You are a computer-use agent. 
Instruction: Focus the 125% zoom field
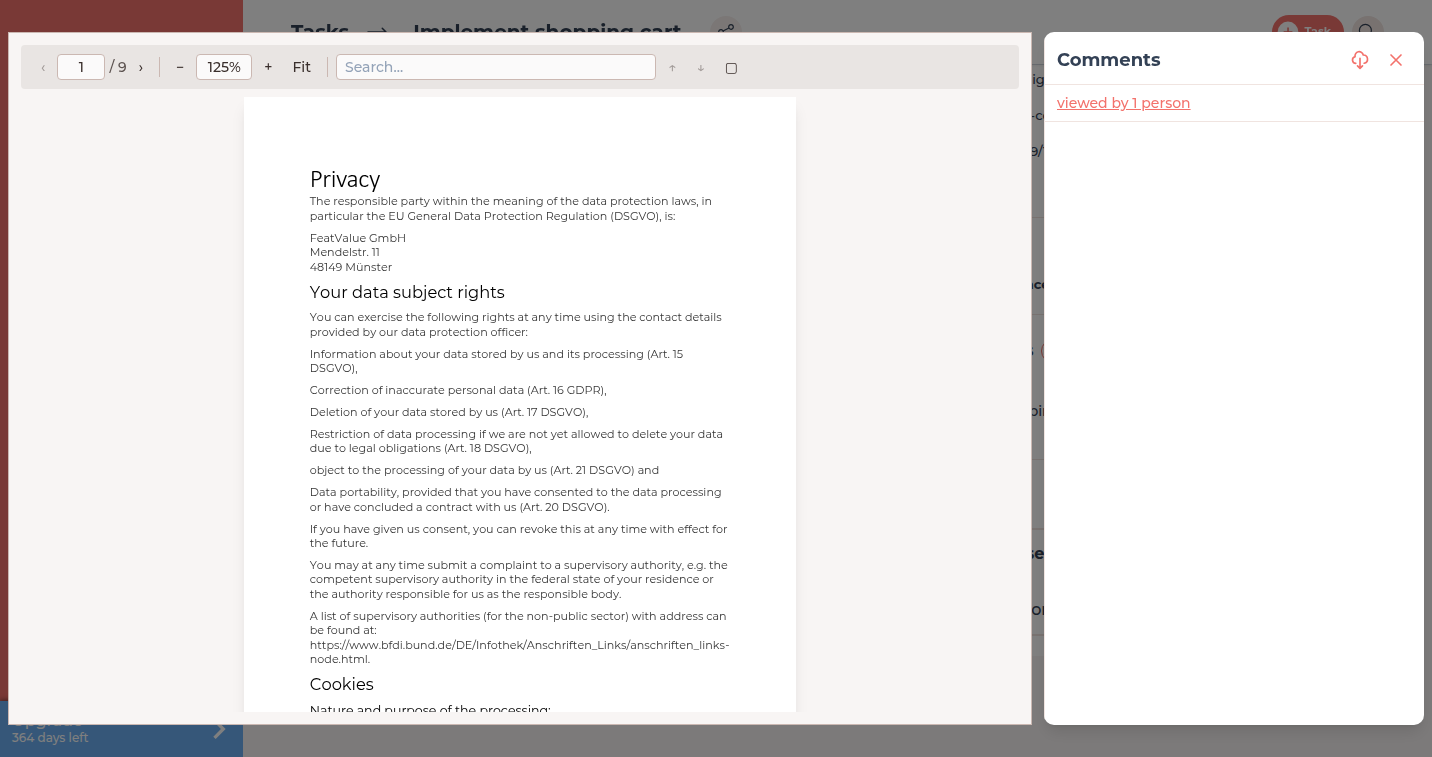pos(224,67)
